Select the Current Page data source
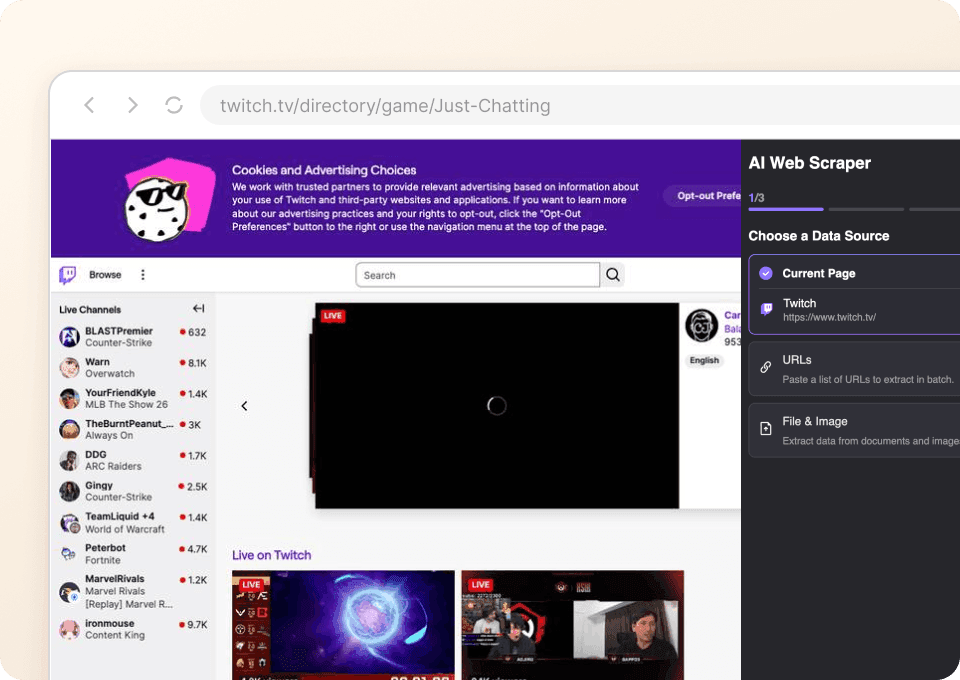 point(818,273)
